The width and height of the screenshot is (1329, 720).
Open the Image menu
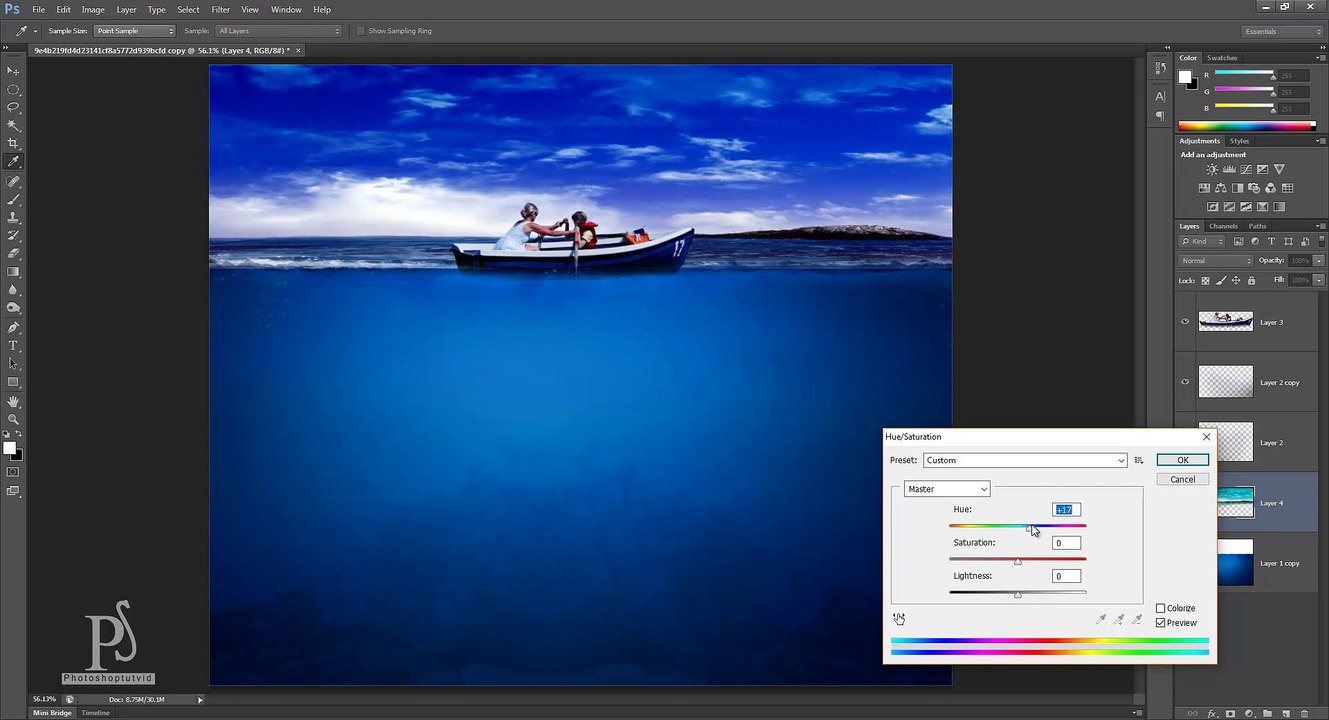(93, 9)
